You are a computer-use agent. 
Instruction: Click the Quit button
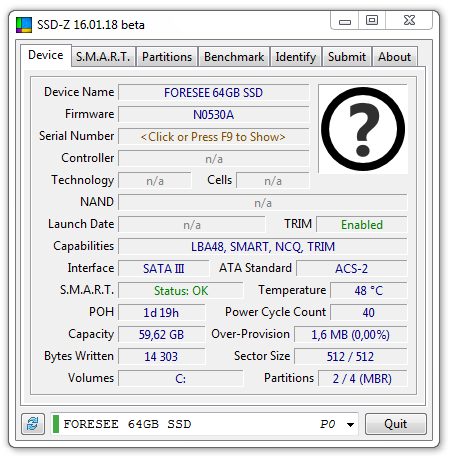pos(396,424)
